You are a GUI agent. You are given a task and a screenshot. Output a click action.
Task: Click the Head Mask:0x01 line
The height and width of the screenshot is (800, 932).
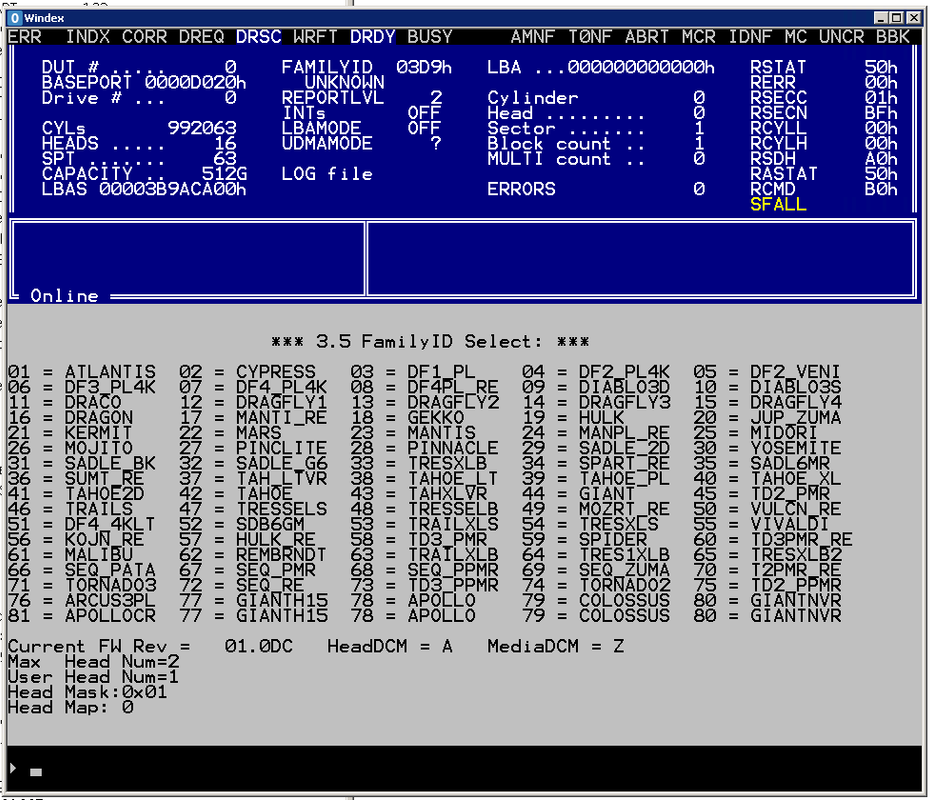coord(87,692)
